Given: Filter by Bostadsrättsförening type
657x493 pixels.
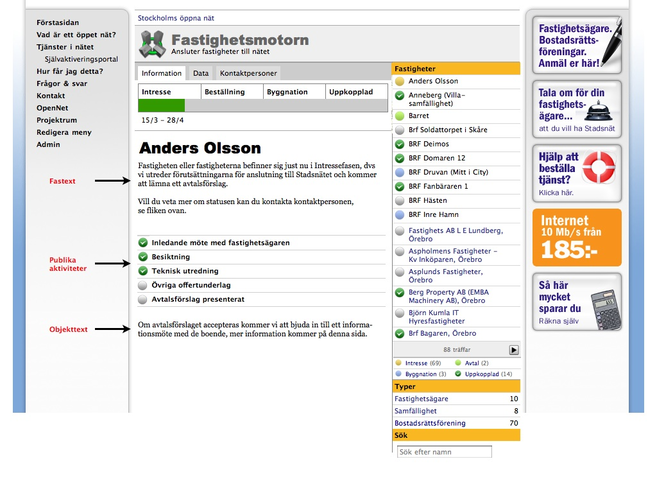Looking at the screenshot, I should pyautogui.click(x=430, y=423).
